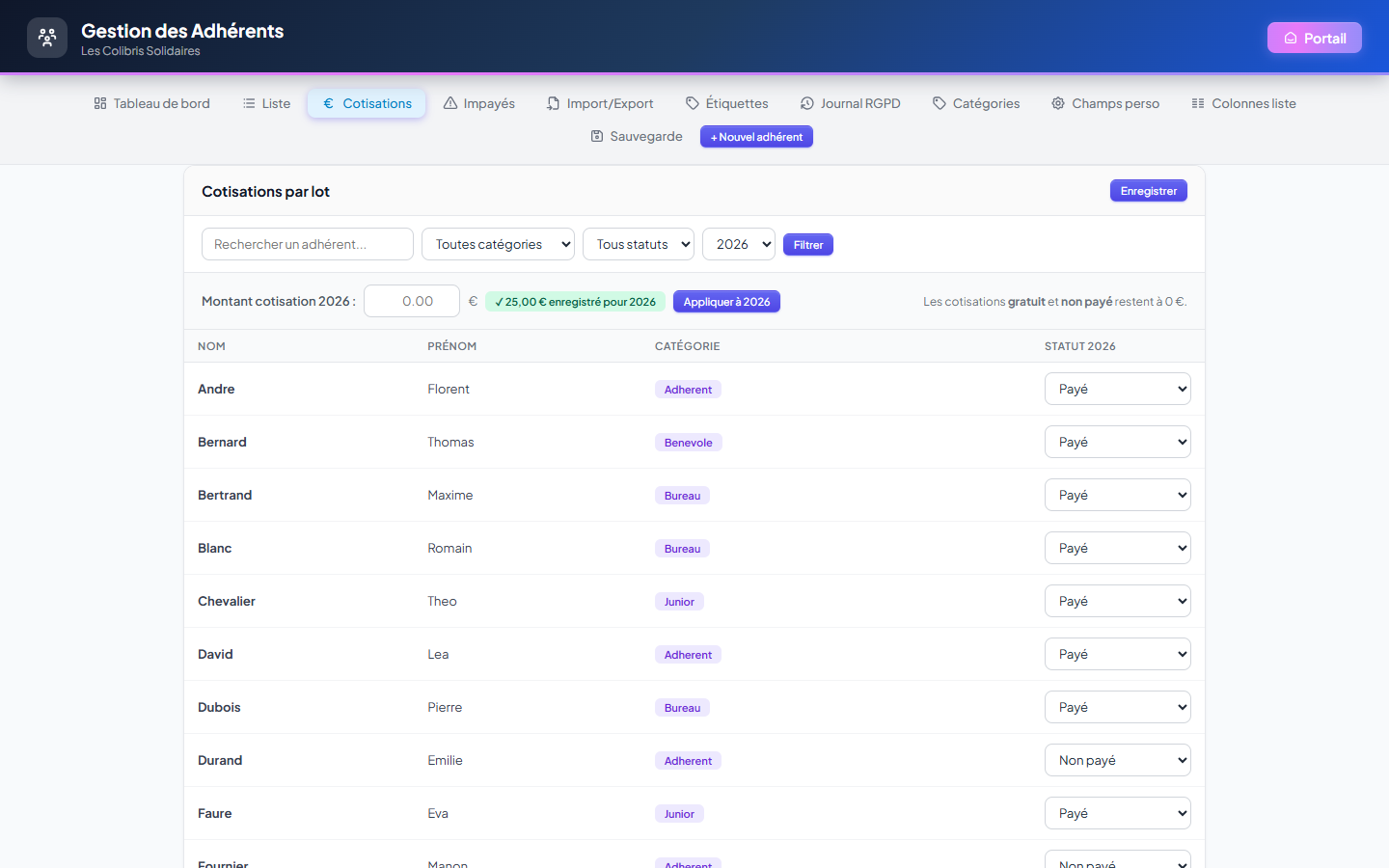Click the house icon in the Portail button

tap(1291, 38)
